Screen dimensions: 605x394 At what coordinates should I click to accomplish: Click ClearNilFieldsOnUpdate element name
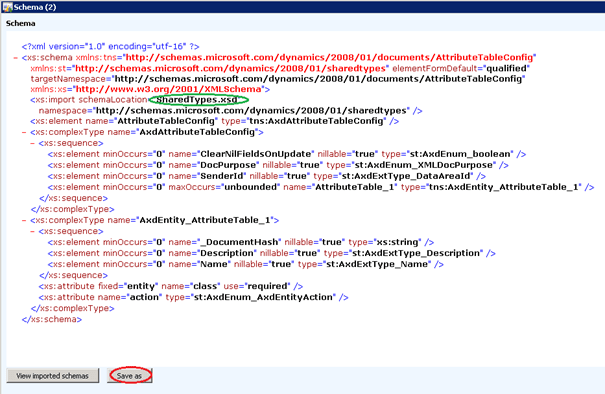pyautogui.click(x=256, y=154)
